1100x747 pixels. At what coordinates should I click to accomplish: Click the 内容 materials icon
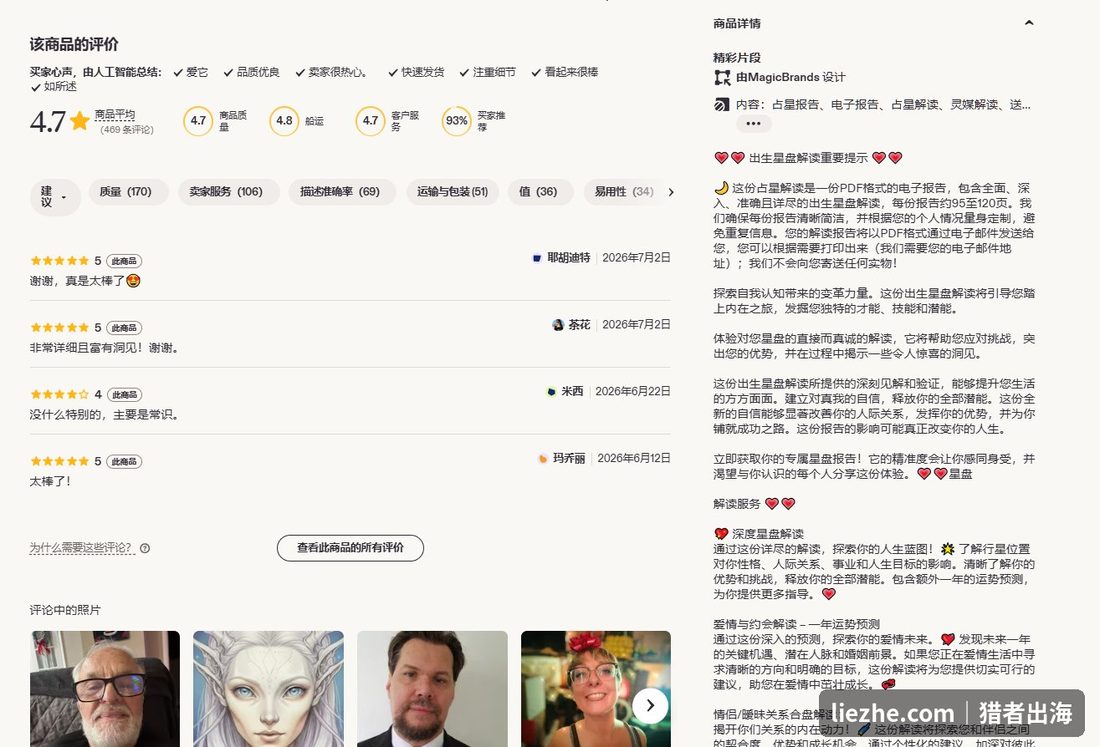(x=722, y=105)
